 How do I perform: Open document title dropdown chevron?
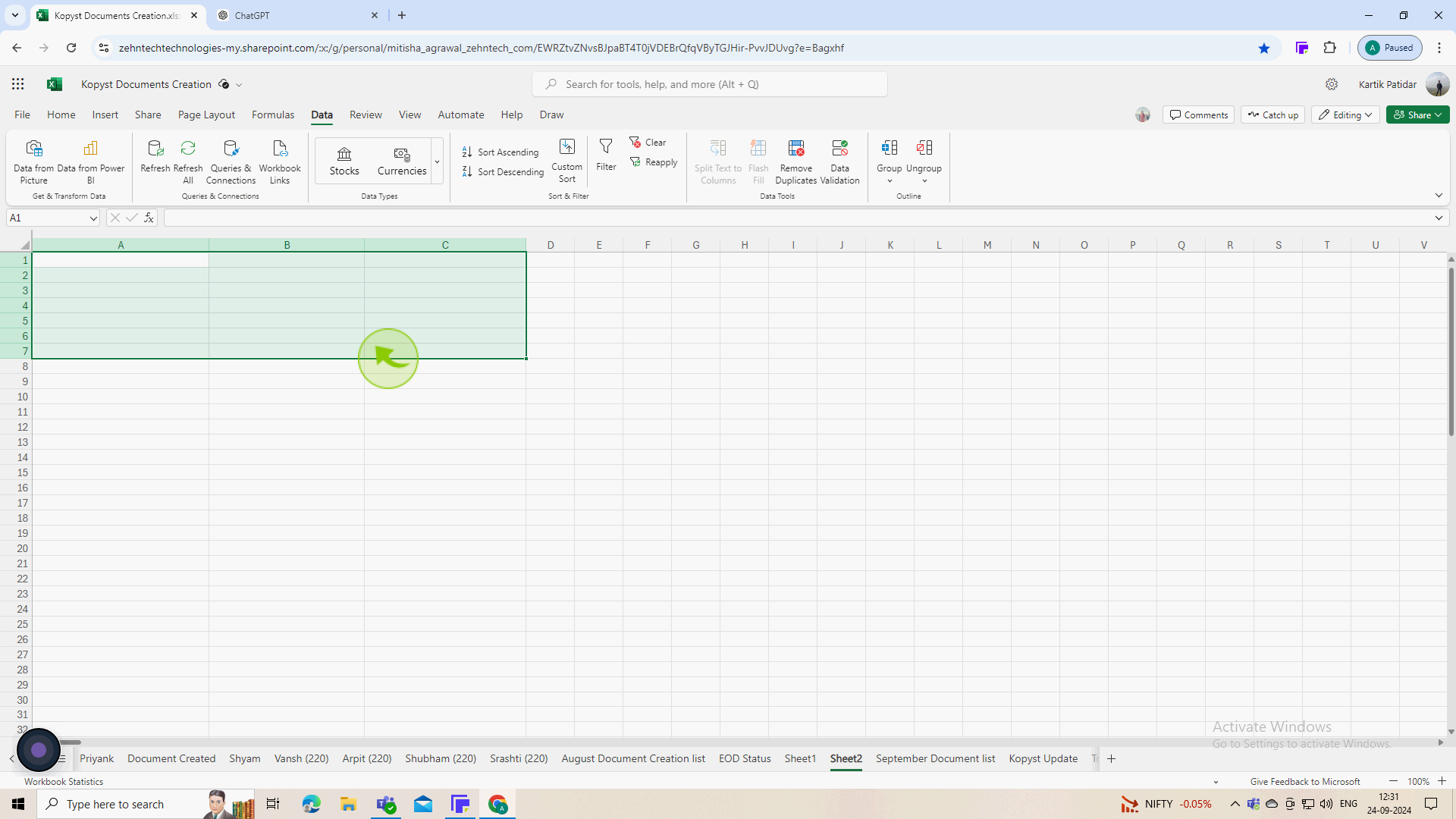tap(239, 85)
